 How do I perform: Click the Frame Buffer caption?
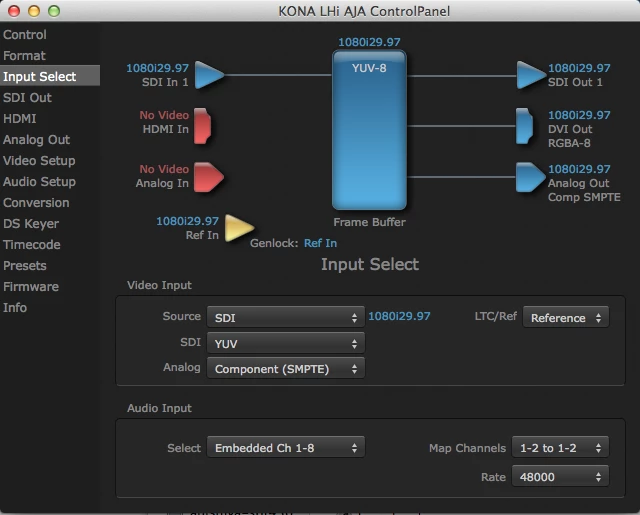(x=369, y=222)
